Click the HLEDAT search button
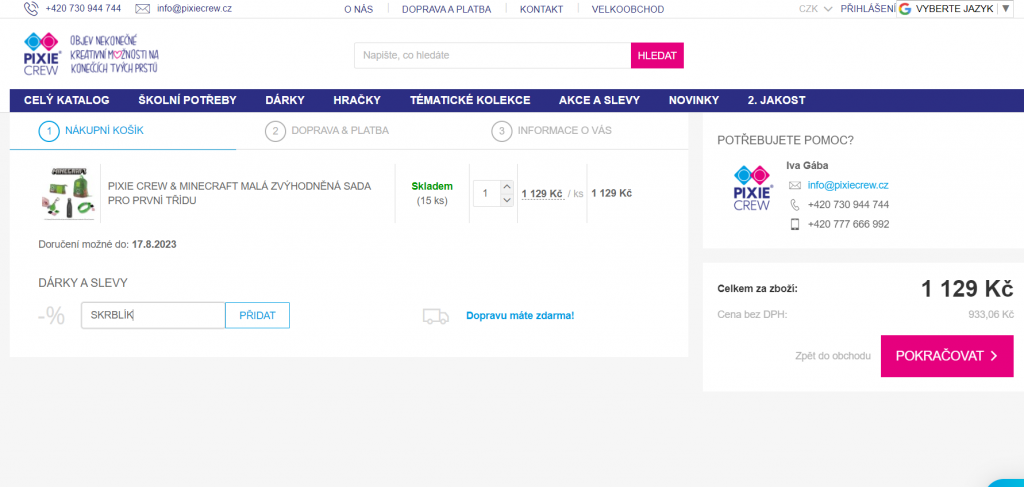Image resolution: width=1024 pixels, height=487 pixels. [x=657, y=55]
